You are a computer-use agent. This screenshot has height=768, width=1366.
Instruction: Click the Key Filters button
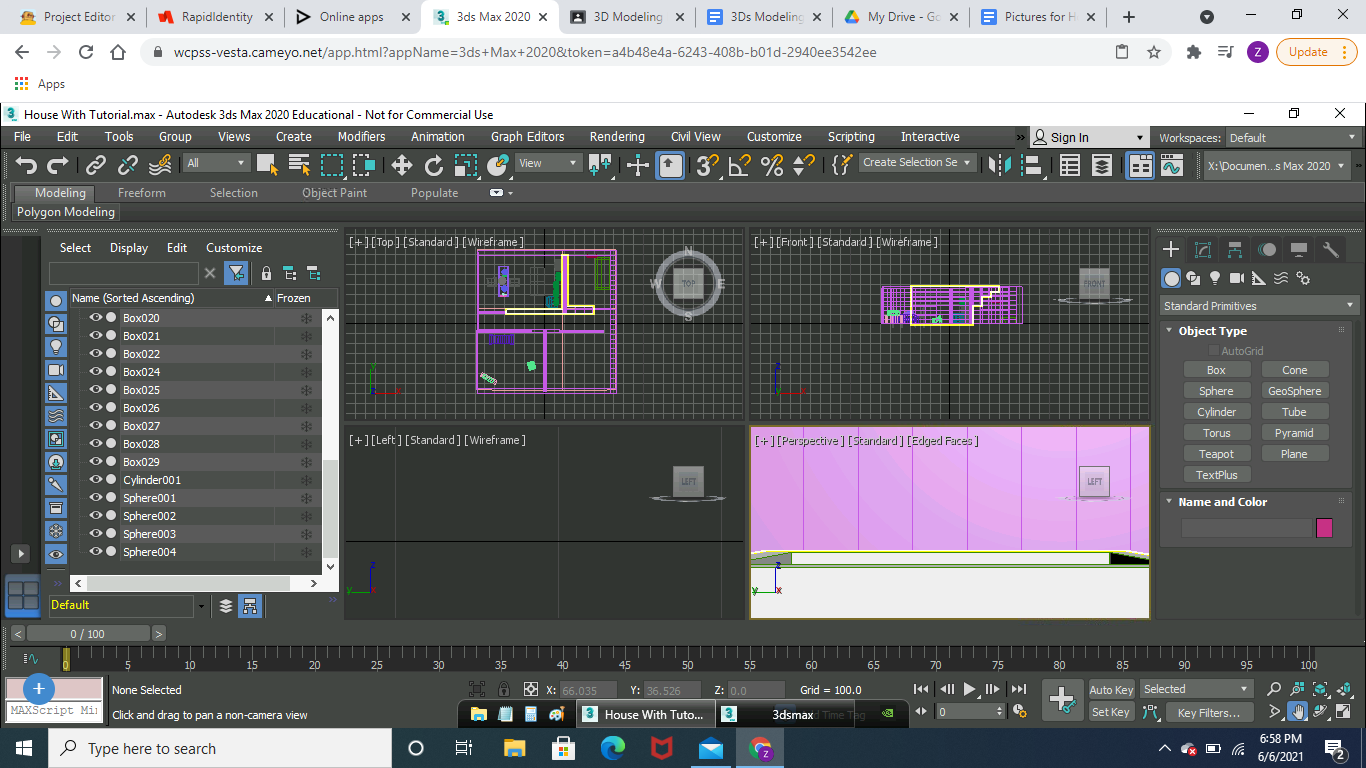pos(1208,713)
